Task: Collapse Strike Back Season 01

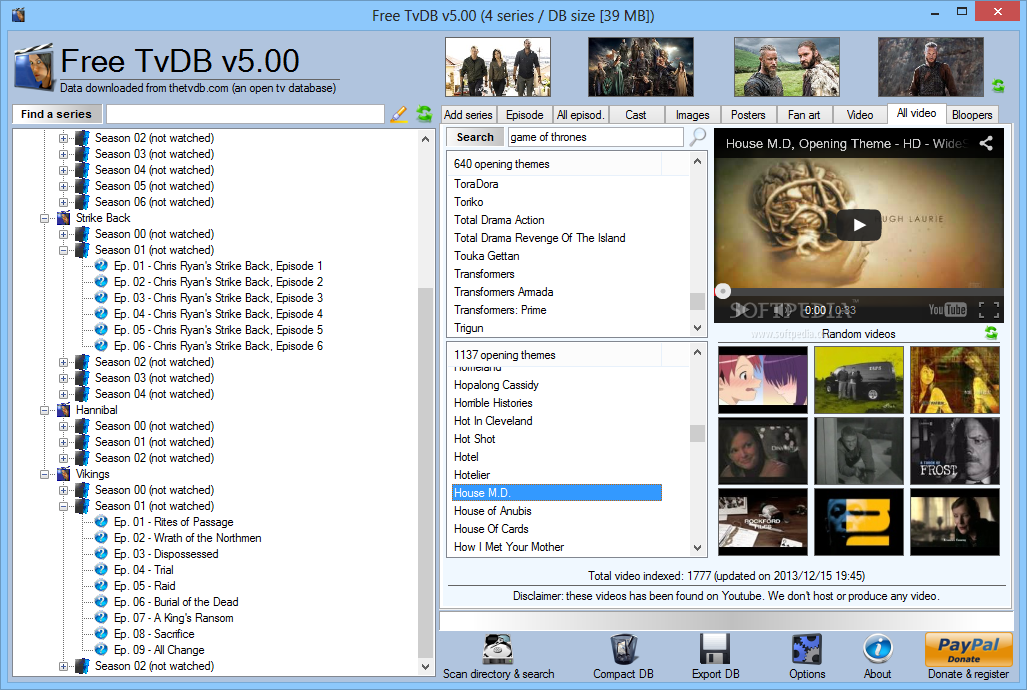Action: pyautogui.click(x=64, y=250)
